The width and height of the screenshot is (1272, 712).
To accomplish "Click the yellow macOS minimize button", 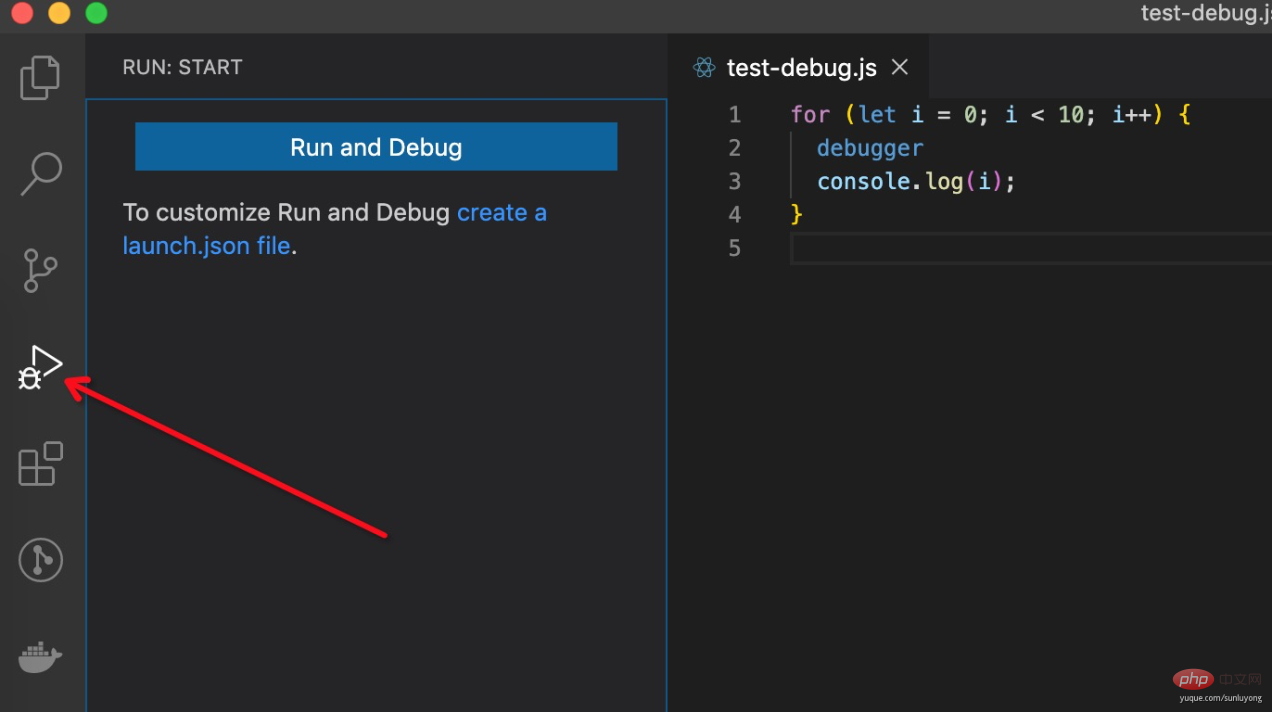I will [59, 13].
